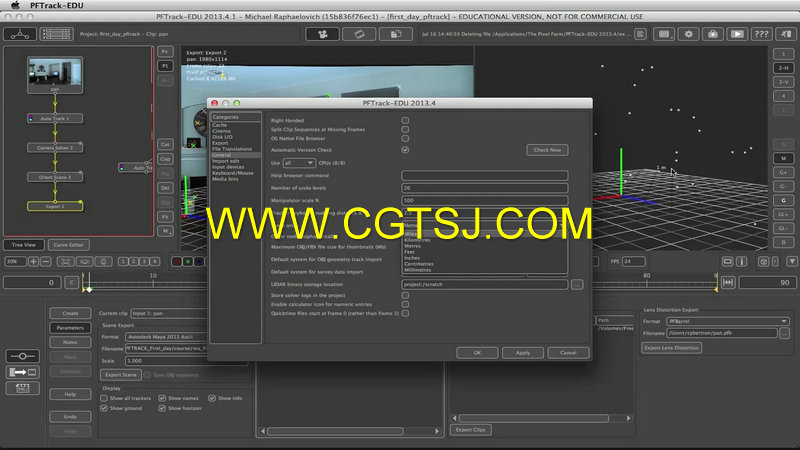Open the Current clip Input 1 dropdown
The width and height of the screenshot is (800, 450).
click(169, 313)
